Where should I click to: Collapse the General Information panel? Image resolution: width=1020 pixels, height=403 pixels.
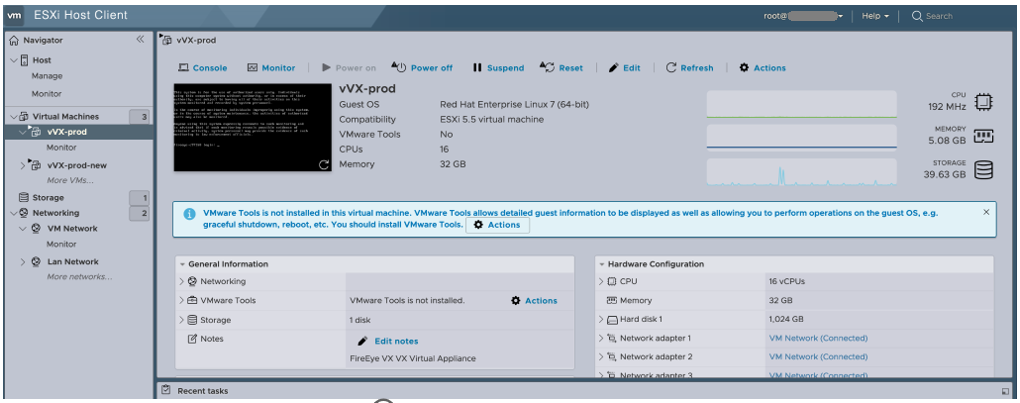[x=181, y=265]
